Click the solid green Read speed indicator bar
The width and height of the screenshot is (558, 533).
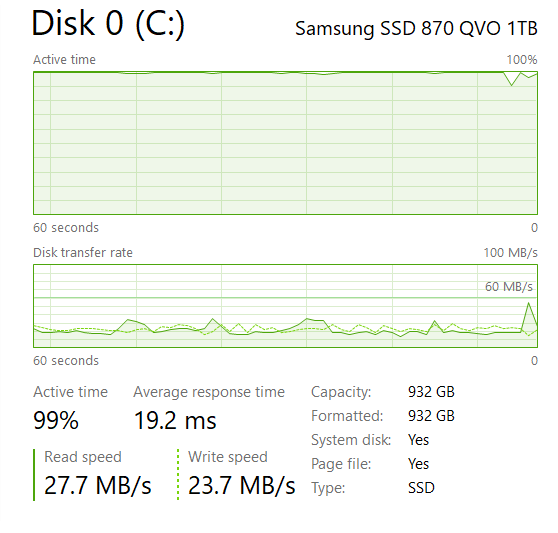[34, 475]
